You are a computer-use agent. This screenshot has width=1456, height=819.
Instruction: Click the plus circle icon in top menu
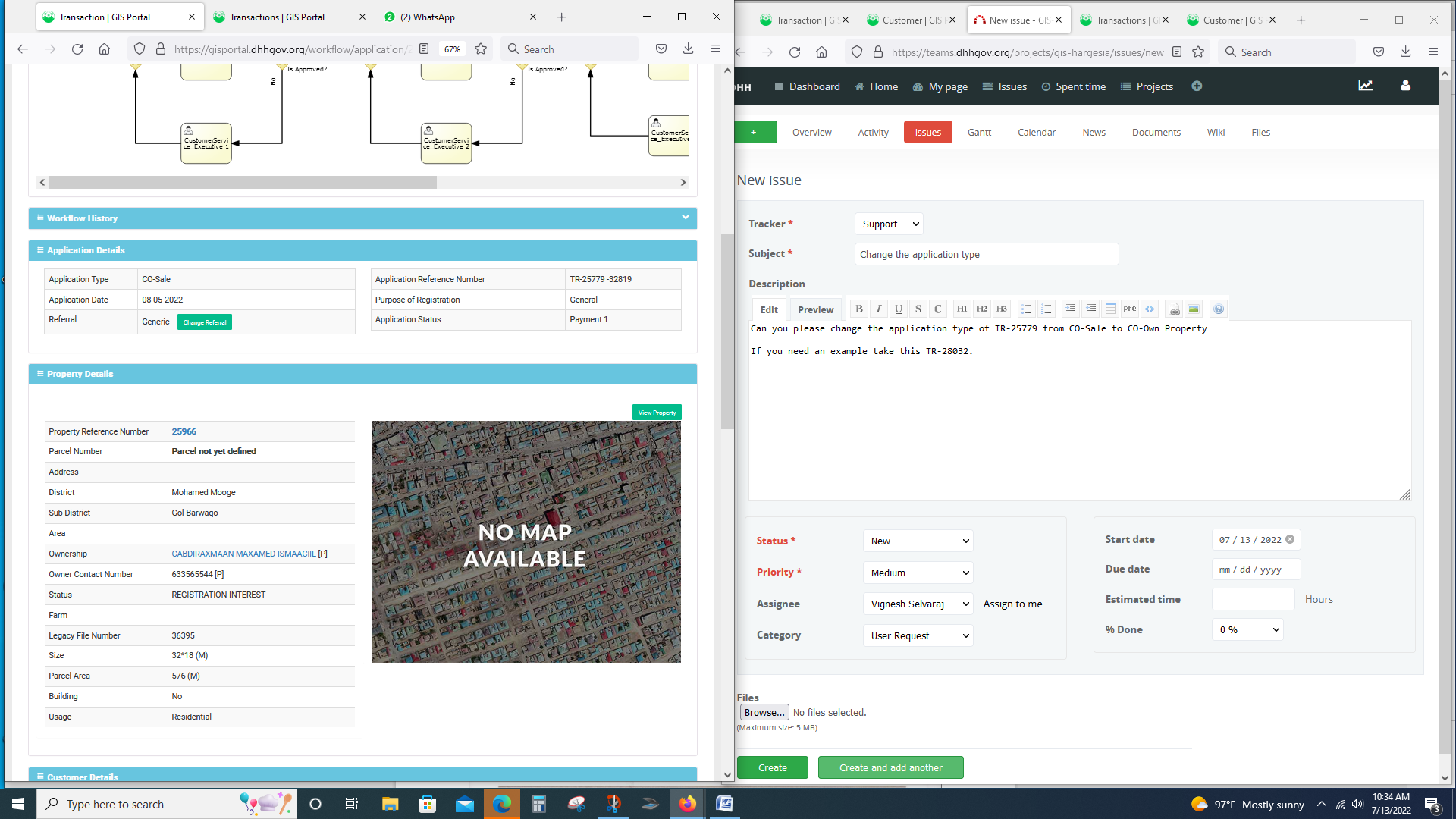pos(1197,86)
